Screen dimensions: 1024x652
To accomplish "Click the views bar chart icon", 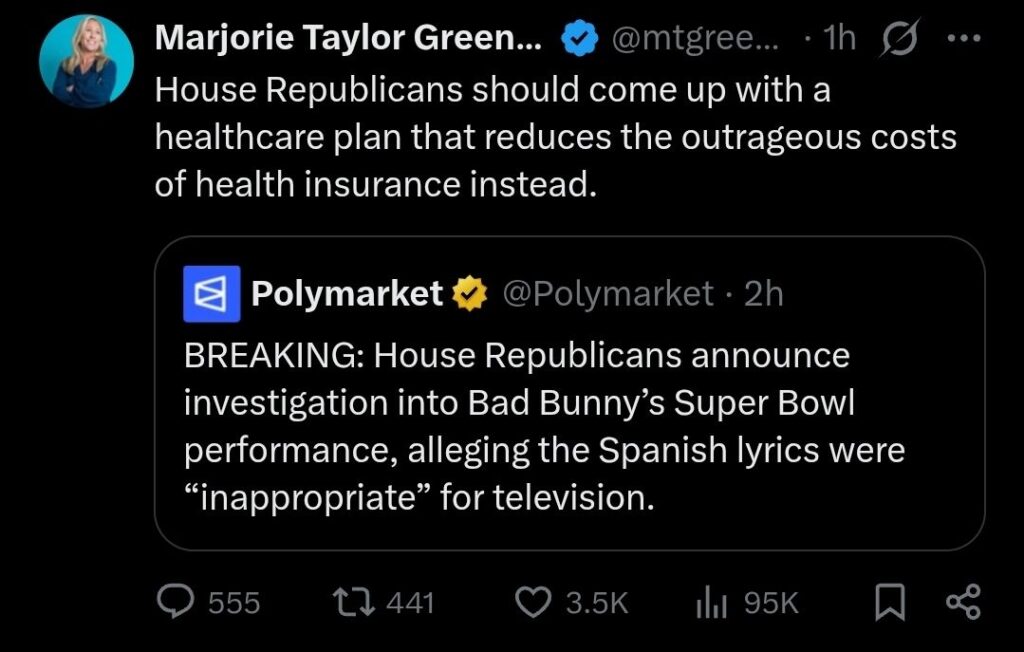I will [x=709, y=601].
